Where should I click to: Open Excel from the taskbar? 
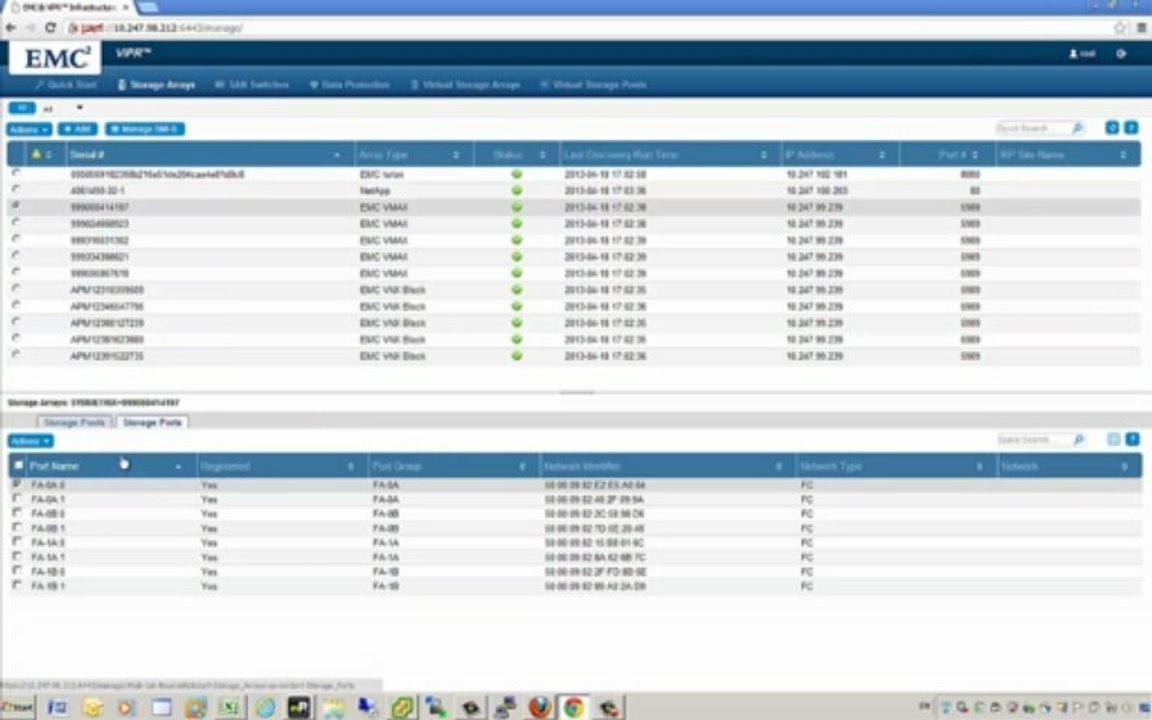230,708
